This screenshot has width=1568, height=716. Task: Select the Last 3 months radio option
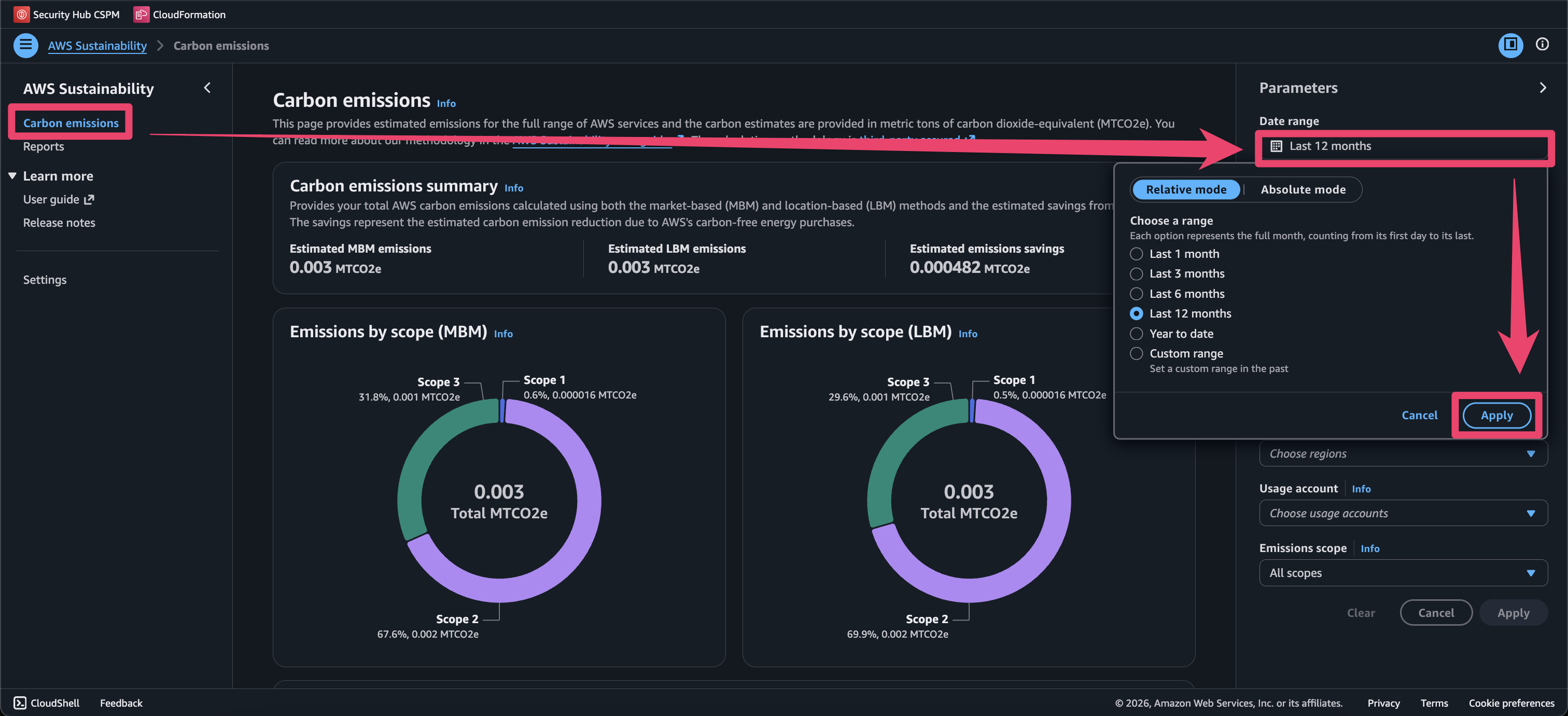click(1136, 273)
